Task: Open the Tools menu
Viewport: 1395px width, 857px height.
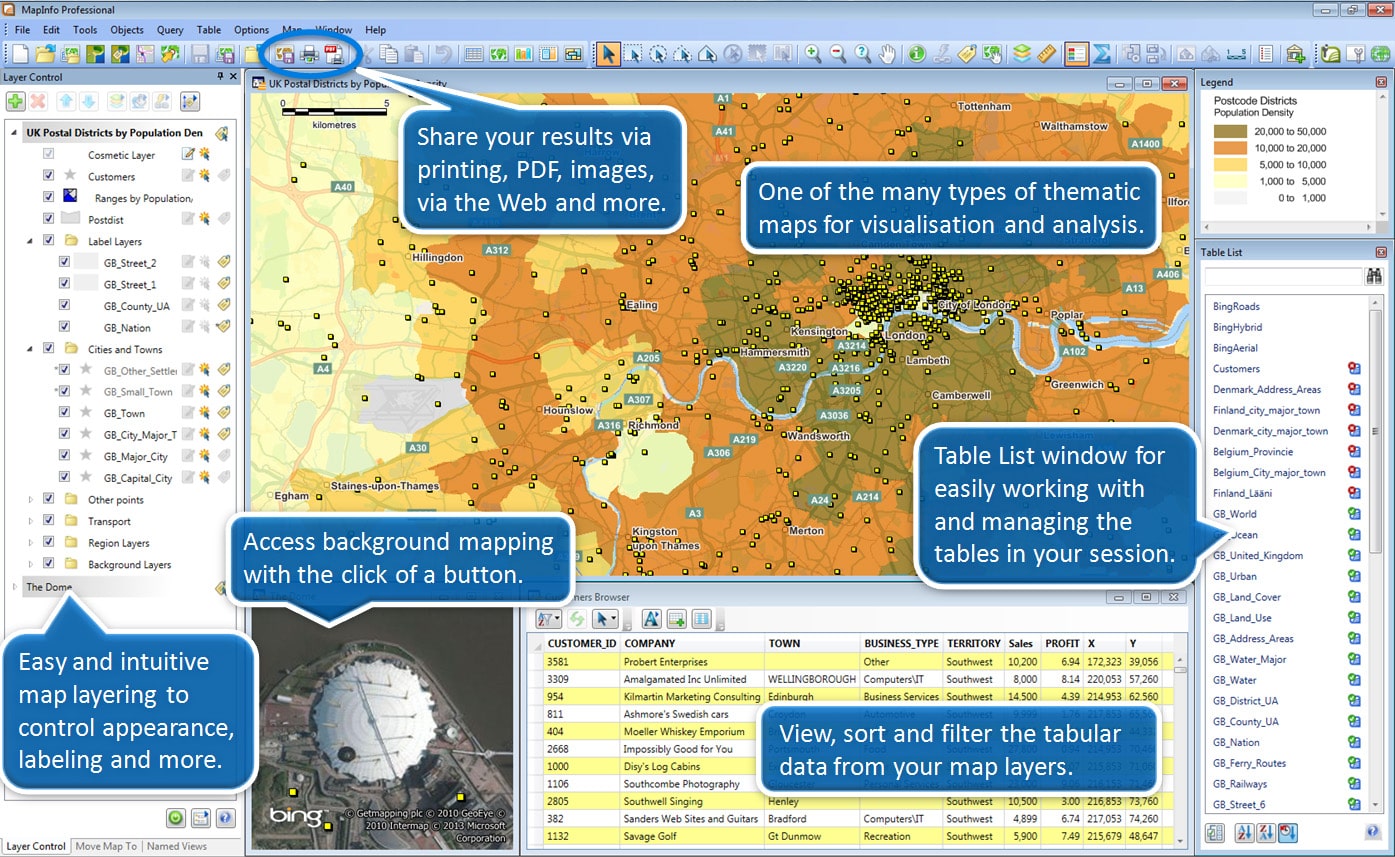Action: pyautogui.click(x=85, y=30)
